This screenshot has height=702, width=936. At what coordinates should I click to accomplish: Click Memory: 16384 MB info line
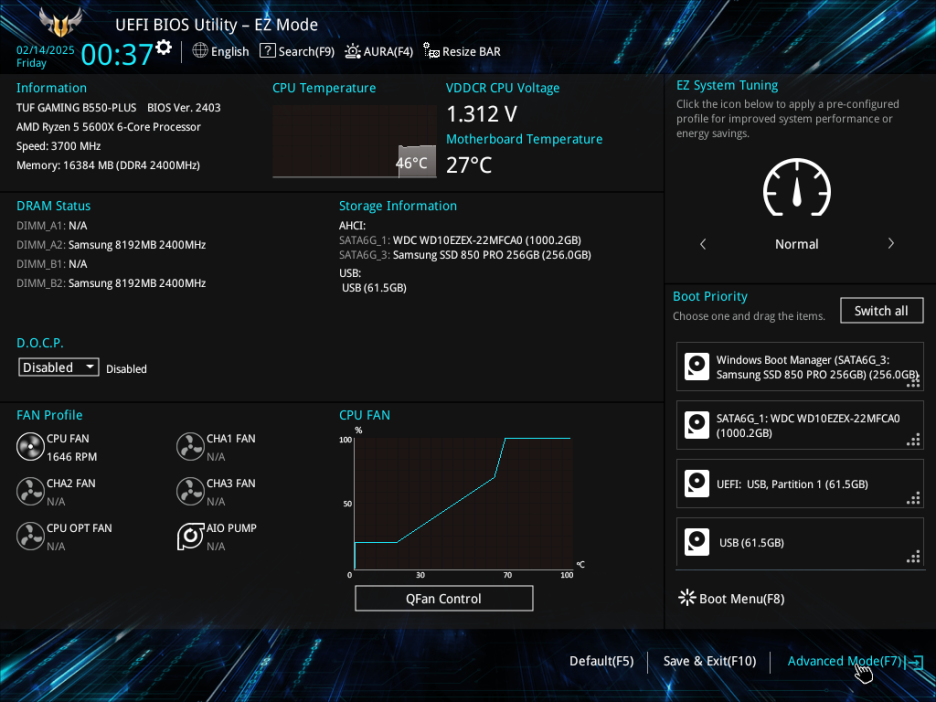click(108, 165)
